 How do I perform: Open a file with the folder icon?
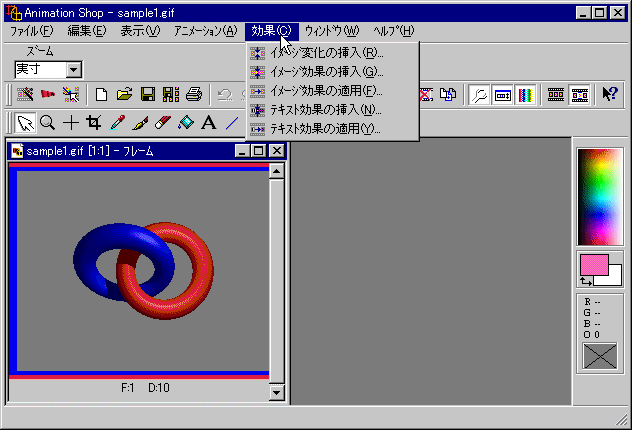(x=125, y=95)
